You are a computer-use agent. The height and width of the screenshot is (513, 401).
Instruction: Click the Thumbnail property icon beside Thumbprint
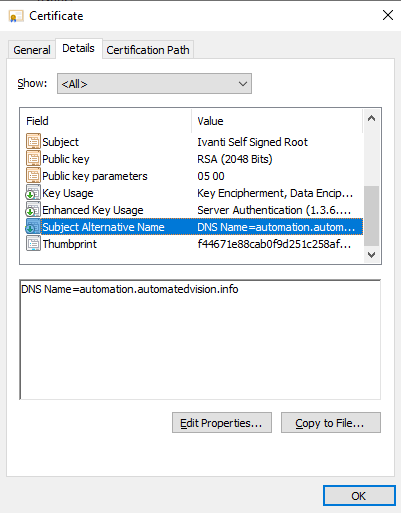[33, 244]
